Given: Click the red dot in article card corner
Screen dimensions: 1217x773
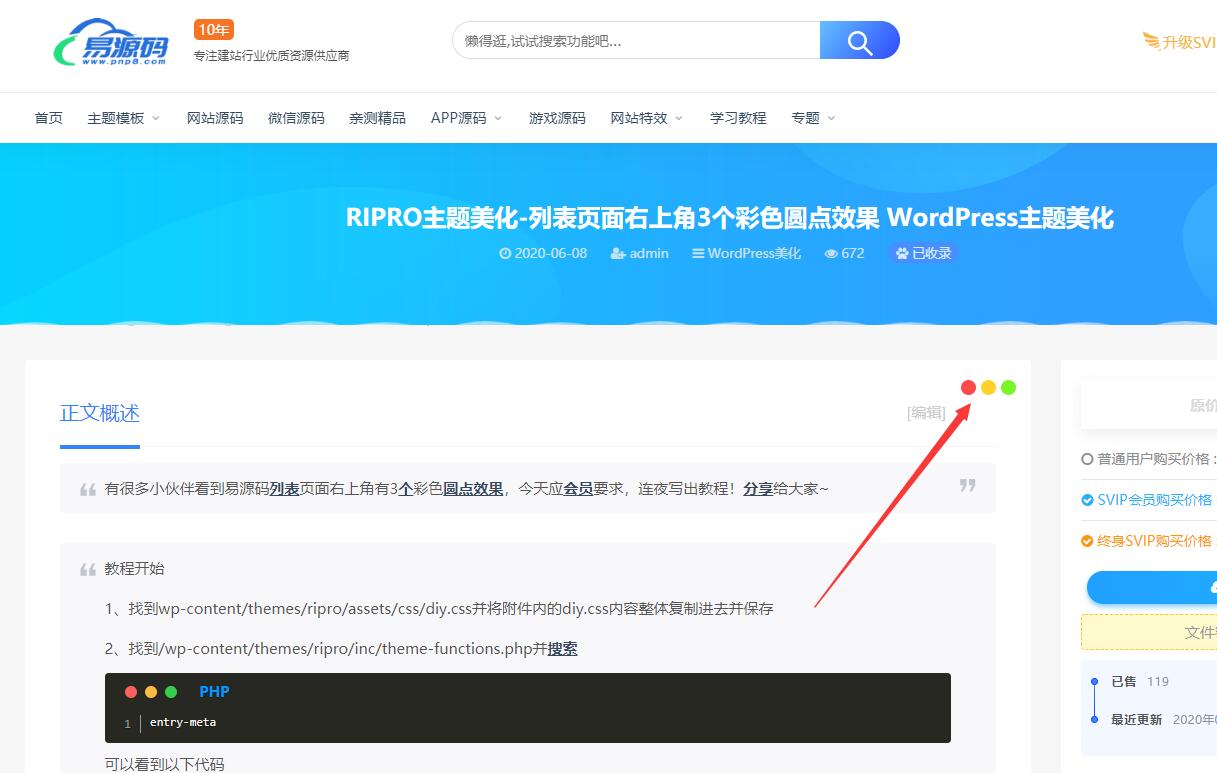Looking at the screenshot, I should pos(968,387).
